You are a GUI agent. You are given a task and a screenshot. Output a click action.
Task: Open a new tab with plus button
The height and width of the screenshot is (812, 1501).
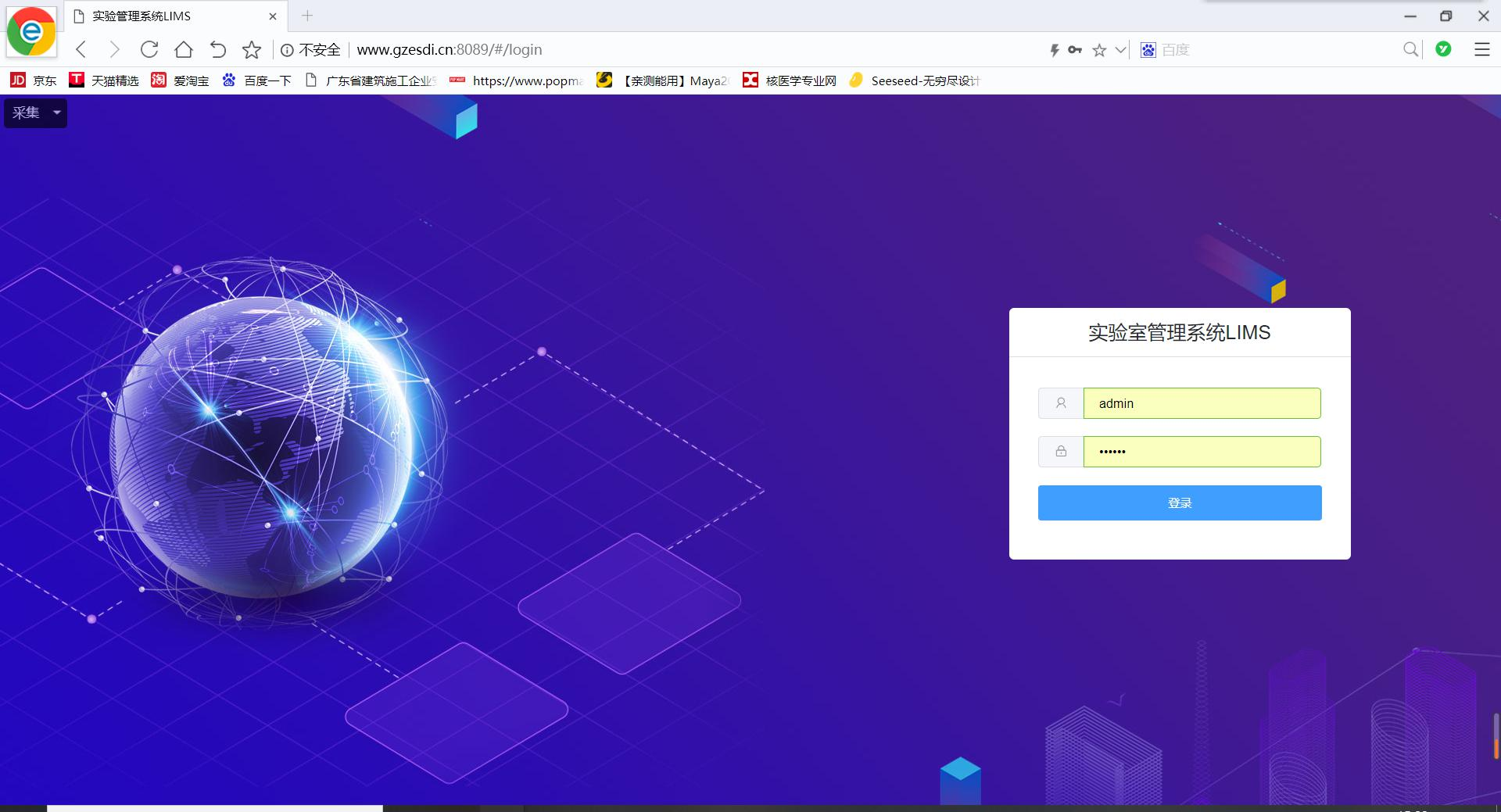click(307, 16)
